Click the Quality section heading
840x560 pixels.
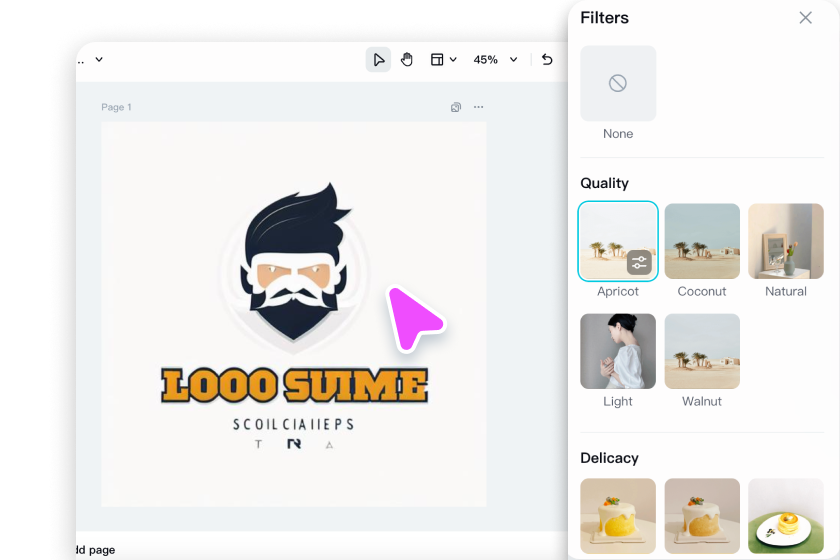[604, 183]
